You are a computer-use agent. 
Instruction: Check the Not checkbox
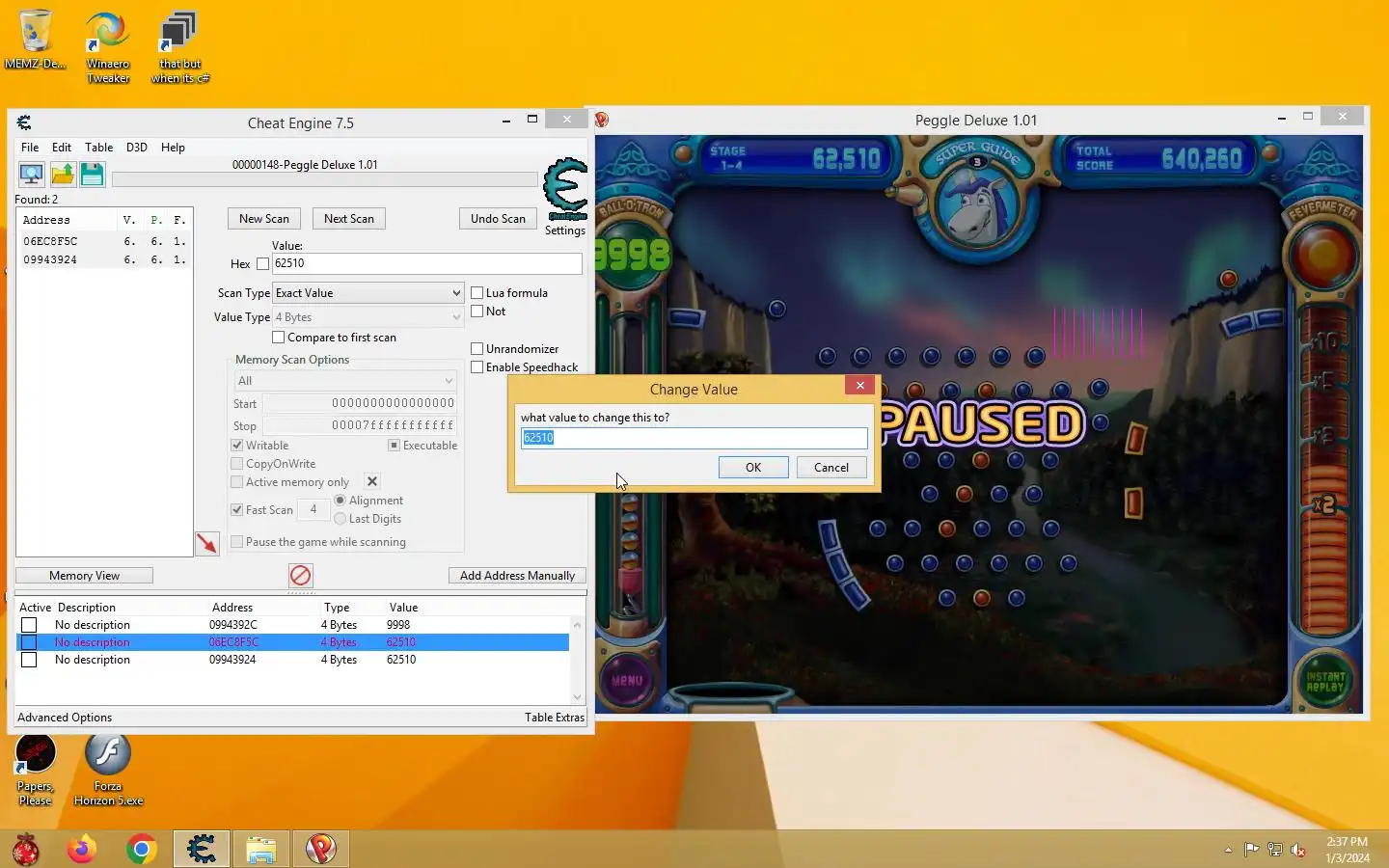click(x=477, y=311)
